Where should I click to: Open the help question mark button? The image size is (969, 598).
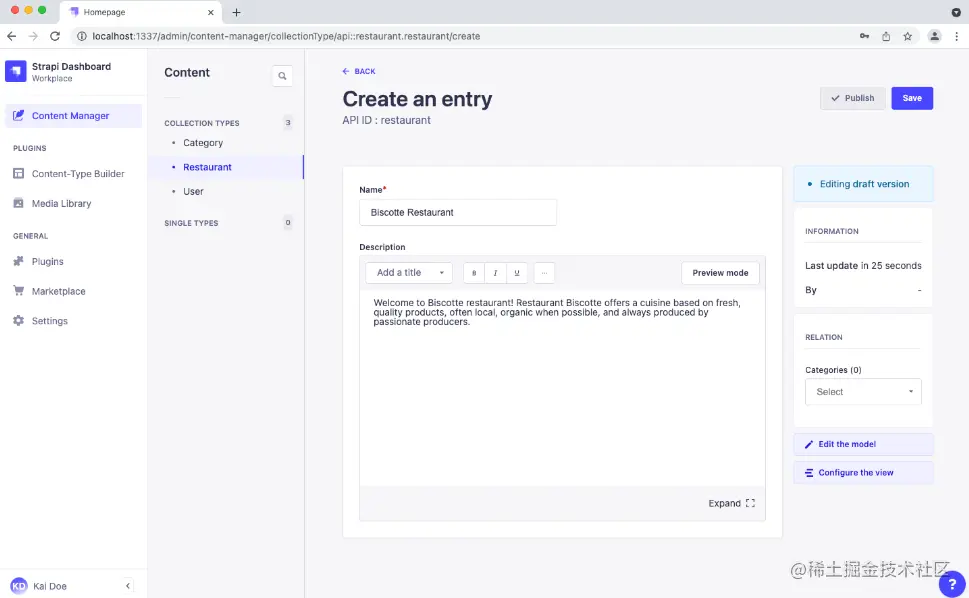952,584
